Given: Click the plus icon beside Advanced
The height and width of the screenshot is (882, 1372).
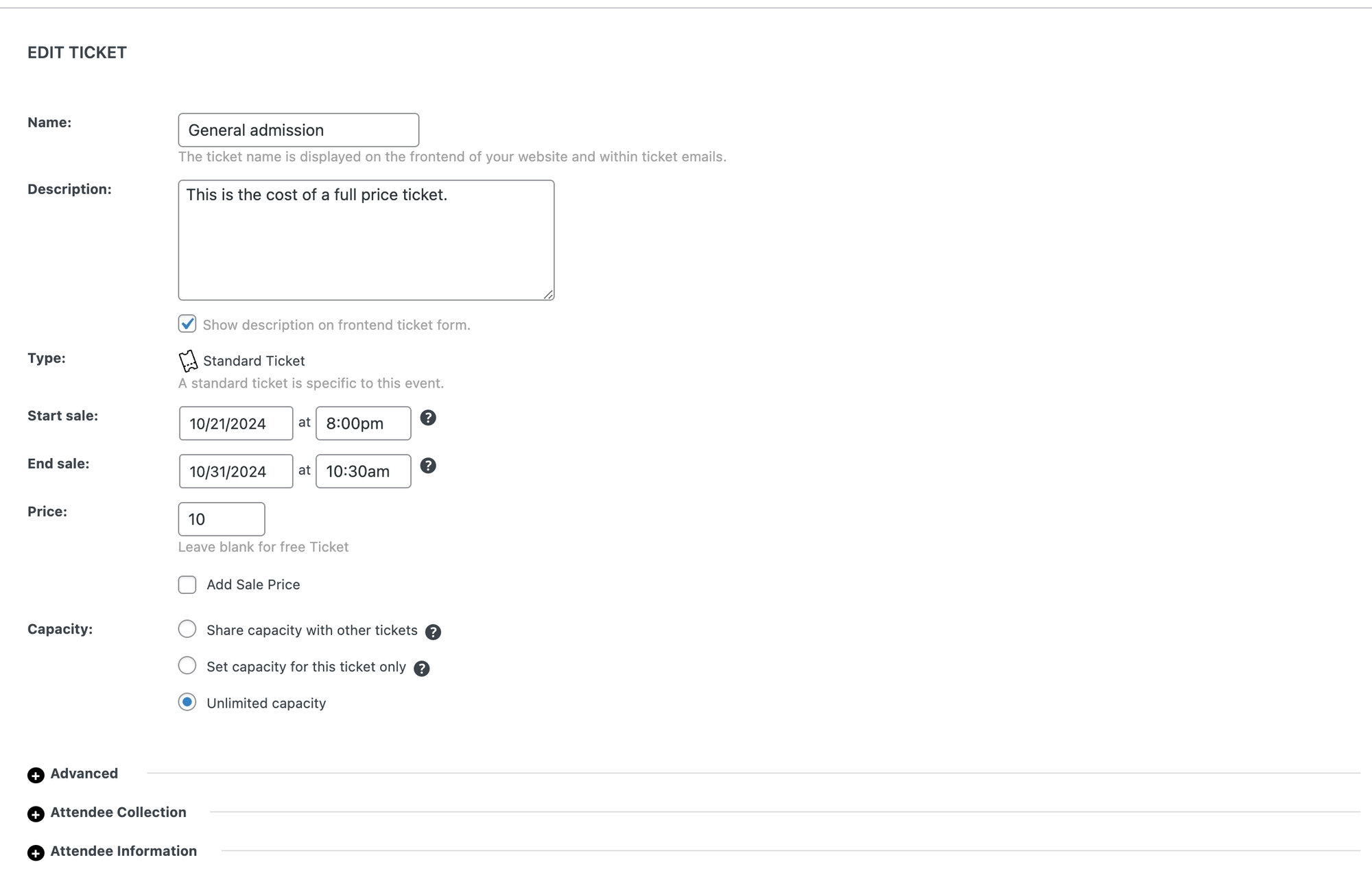Looking at the screenshot, I should pyautogui.click(x=36, y=775).
